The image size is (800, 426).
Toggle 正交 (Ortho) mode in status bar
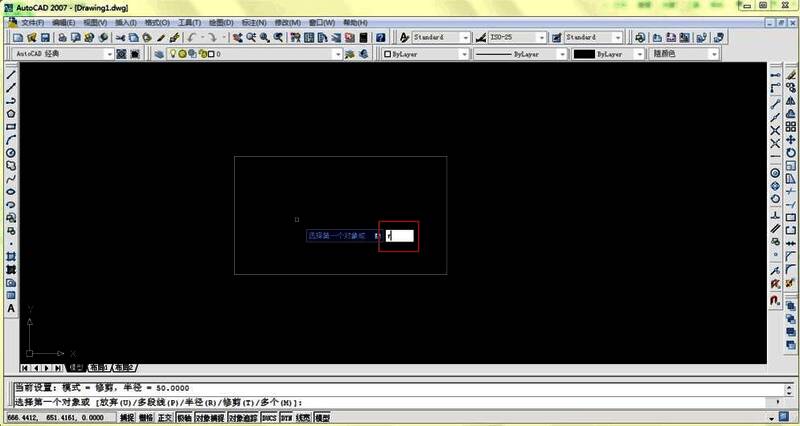(165, 417)
